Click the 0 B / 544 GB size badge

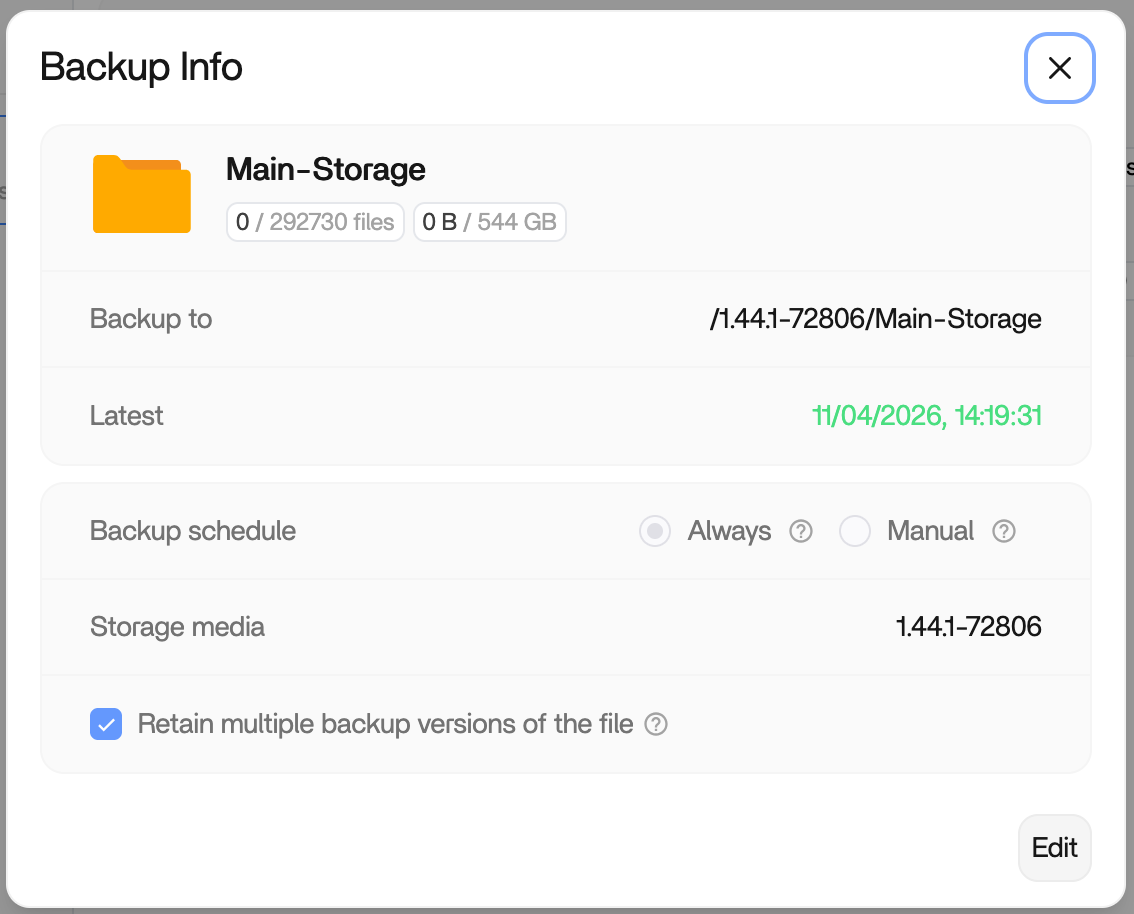490,222
